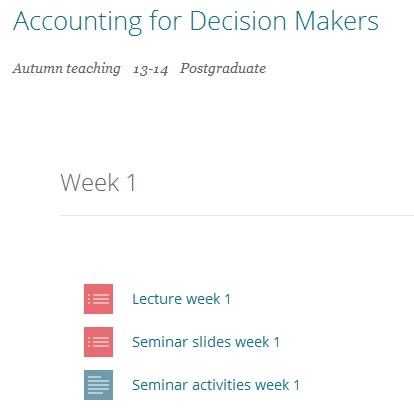This screenshot has height=409, width=414.
Task: Select the 13-14 academic year label
Action: pos(151,70)
